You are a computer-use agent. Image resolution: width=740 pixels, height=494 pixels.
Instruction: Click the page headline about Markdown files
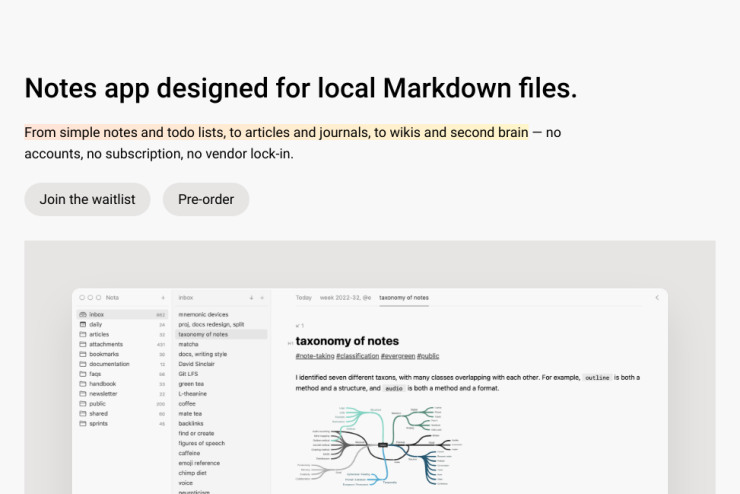click(x=301, y=88)
